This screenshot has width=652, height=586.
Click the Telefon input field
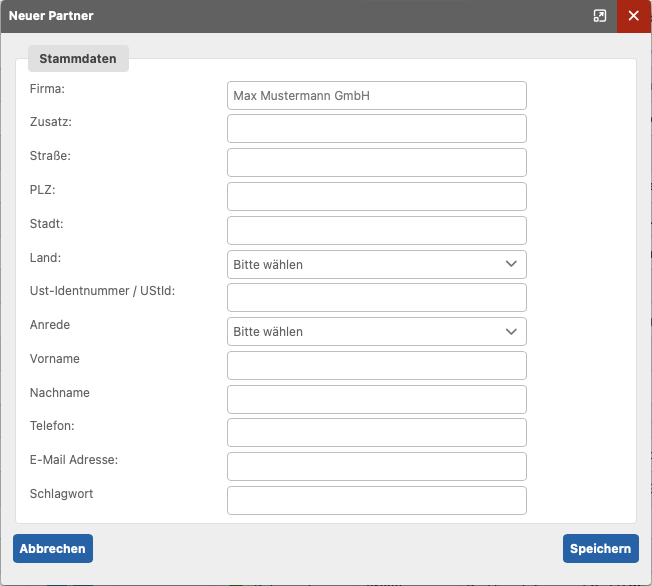pyautogui.click(x=377, y=433)
